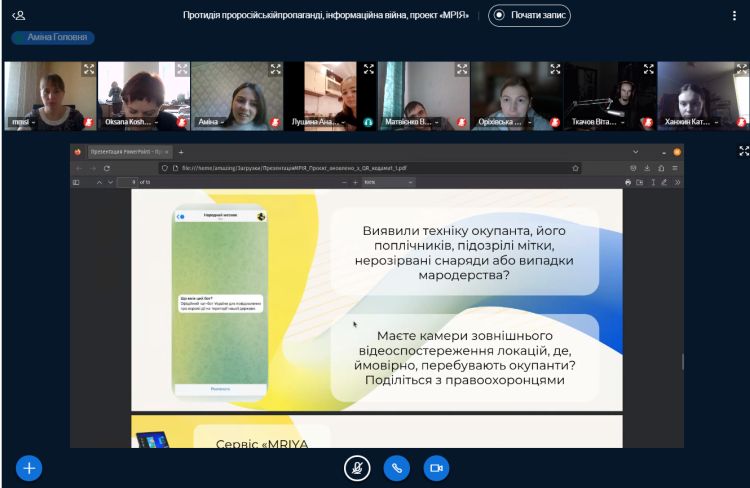Screen dimensions: 750x488
Task: Unmute the microphone
Action: tap(355, 467)
